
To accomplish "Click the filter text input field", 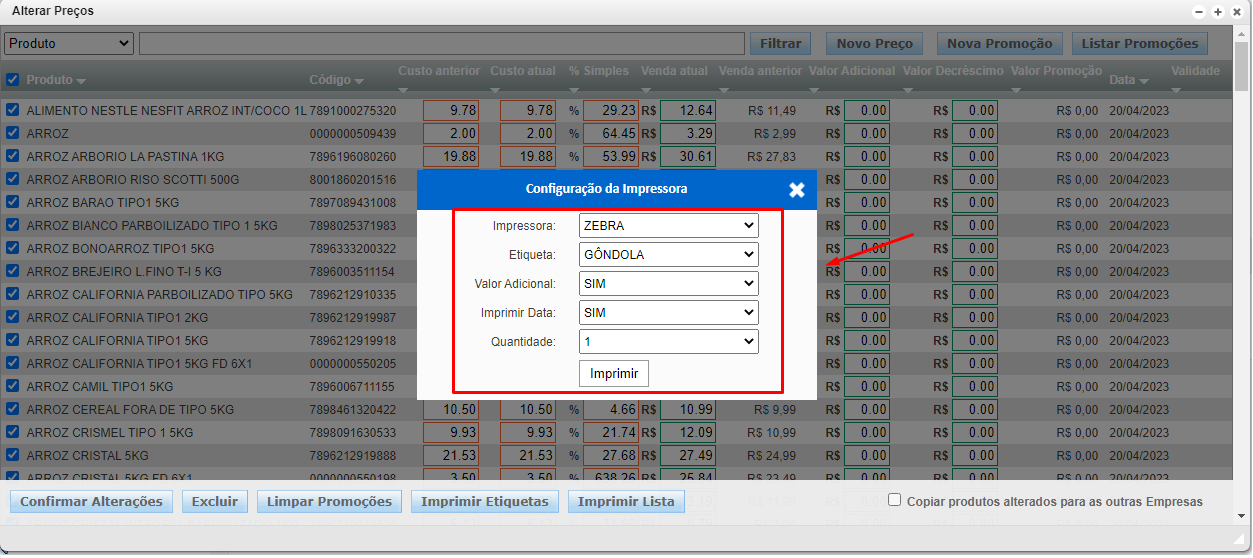I will tap(441, 43).
